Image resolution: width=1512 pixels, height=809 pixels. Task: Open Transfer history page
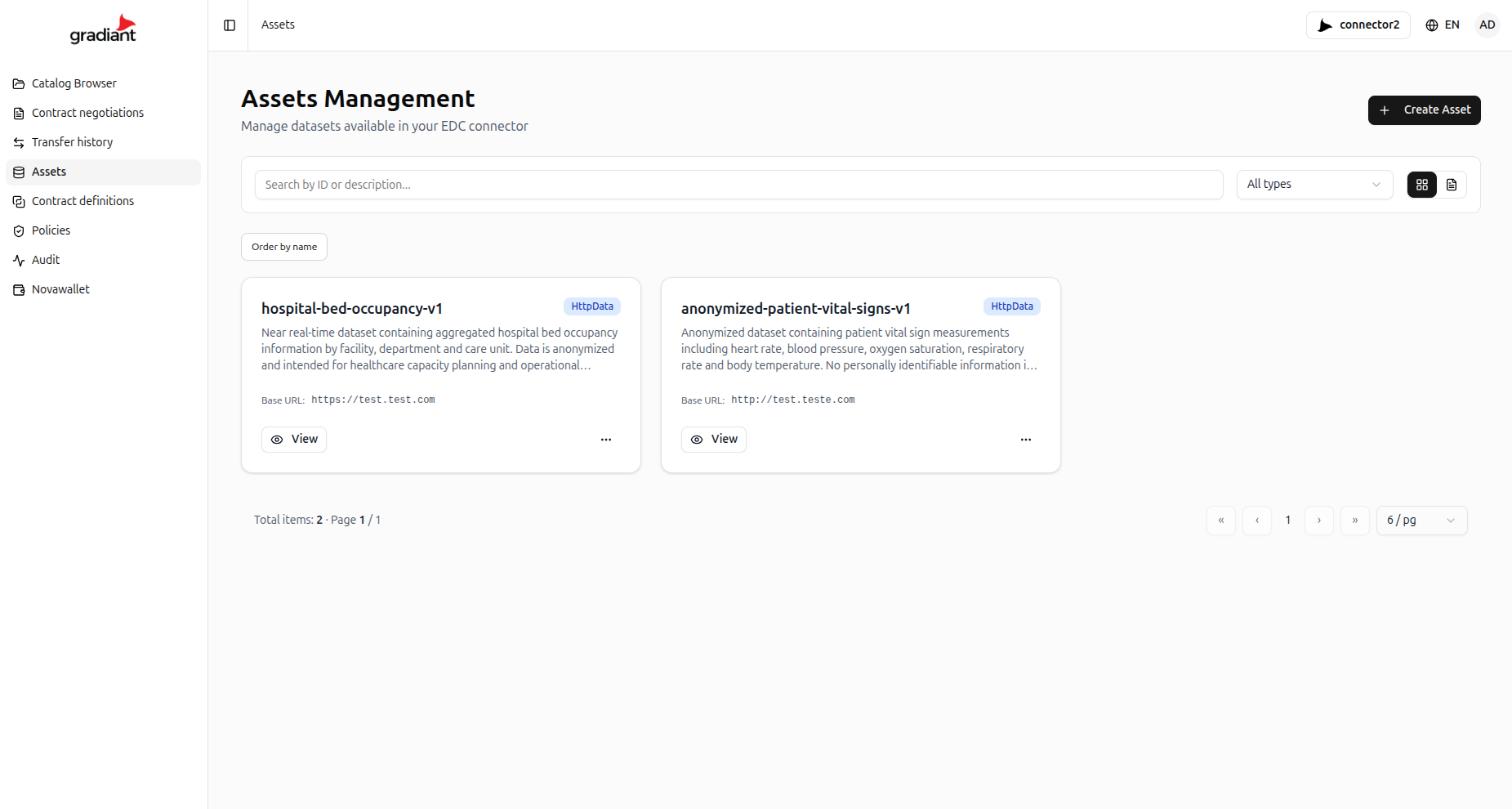coord(103,142)
